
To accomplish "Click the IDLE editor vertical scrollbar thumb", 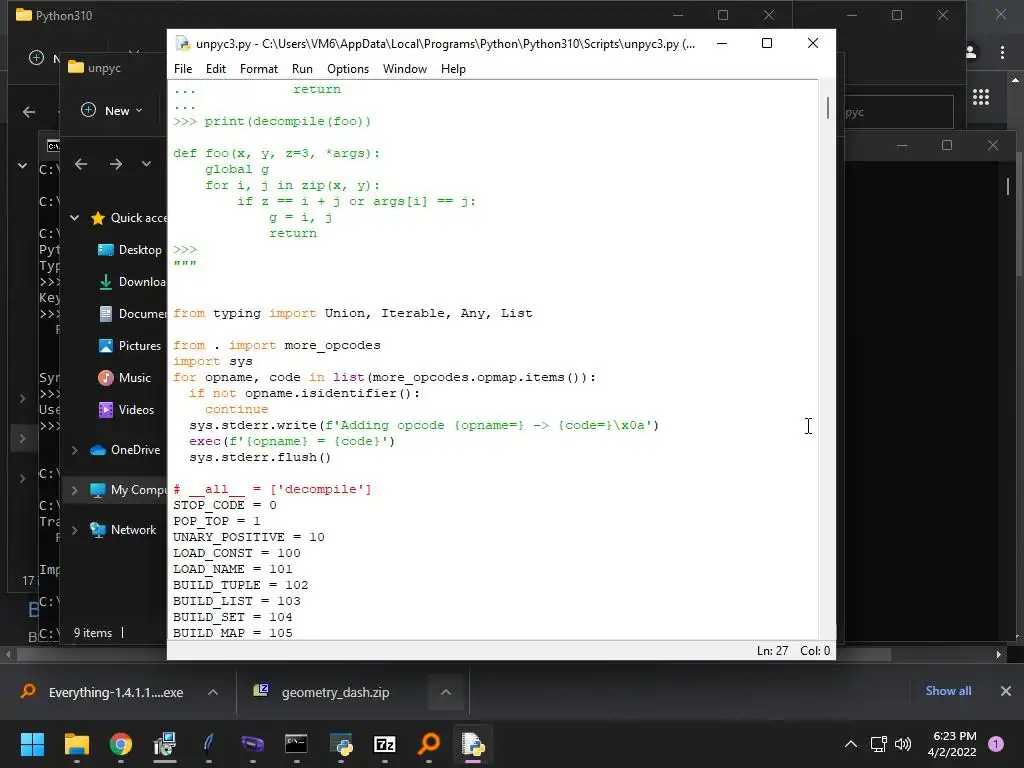I will 827,108.
